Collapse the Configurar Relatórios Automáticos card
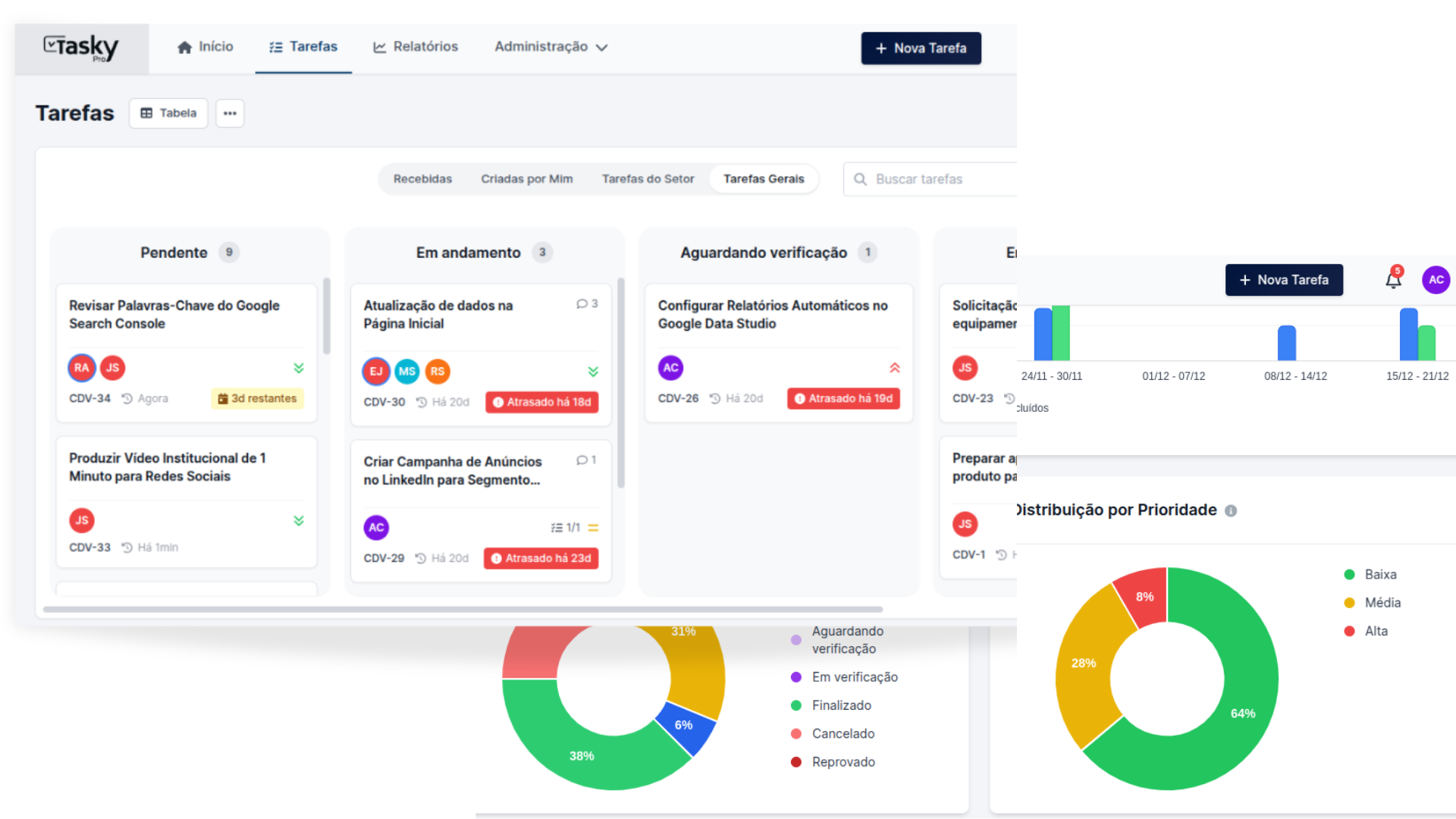Image resolution: width=1456 pixels, height=819 pixels. (x=896, y=367)
